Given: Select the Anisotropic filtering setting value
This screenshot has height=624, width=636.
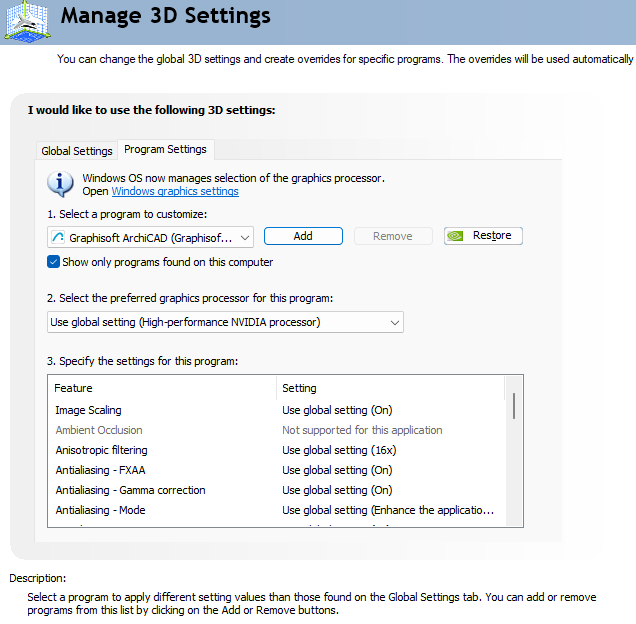Looking at the screenshot, I should coord(339,450).
